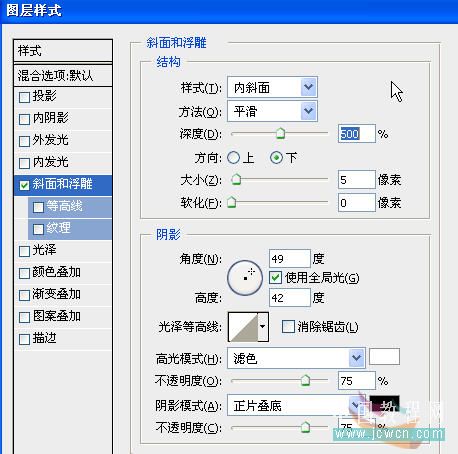The width and height of the screenshot is (458, 454).
Task: Enable the 纹理 texture checkbox
Action: (38, 229)
